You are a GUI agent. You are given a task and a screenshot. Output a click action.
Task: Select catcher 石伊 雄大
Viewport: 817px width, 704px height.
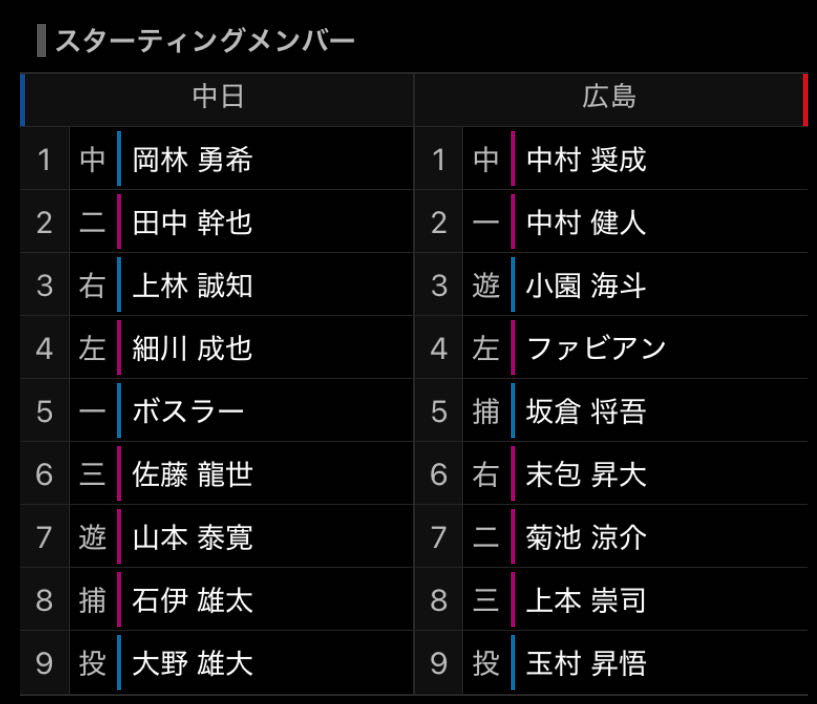click(192, 600)
